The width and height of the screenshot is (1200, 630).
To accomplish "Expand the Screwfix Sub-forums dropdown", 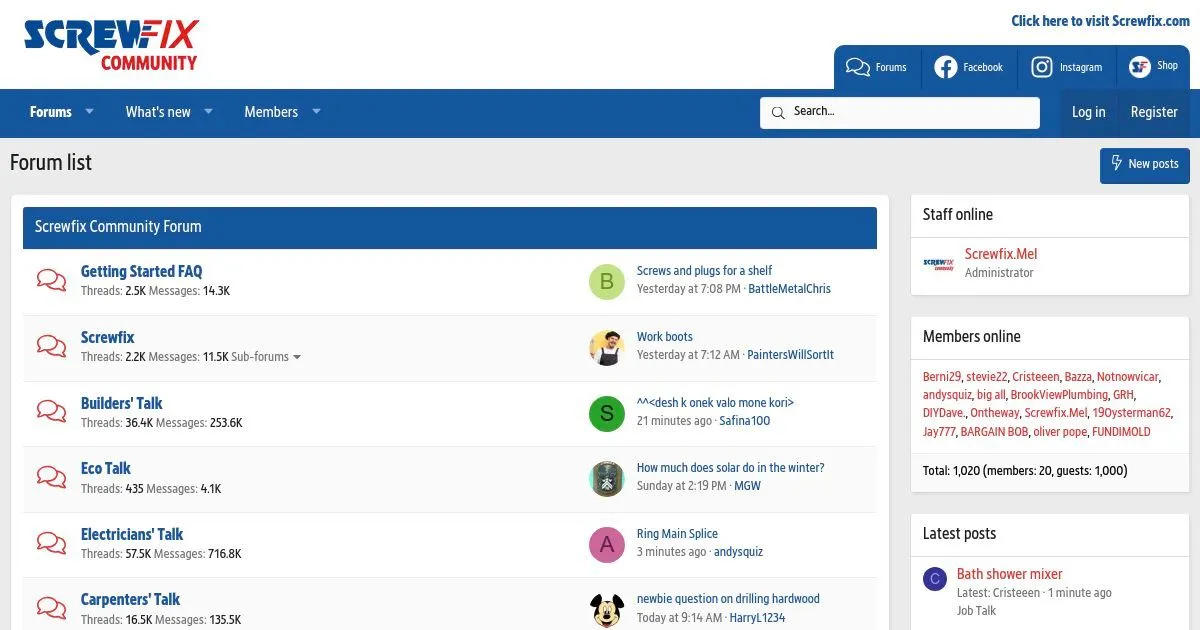I will tap(266, 357).
